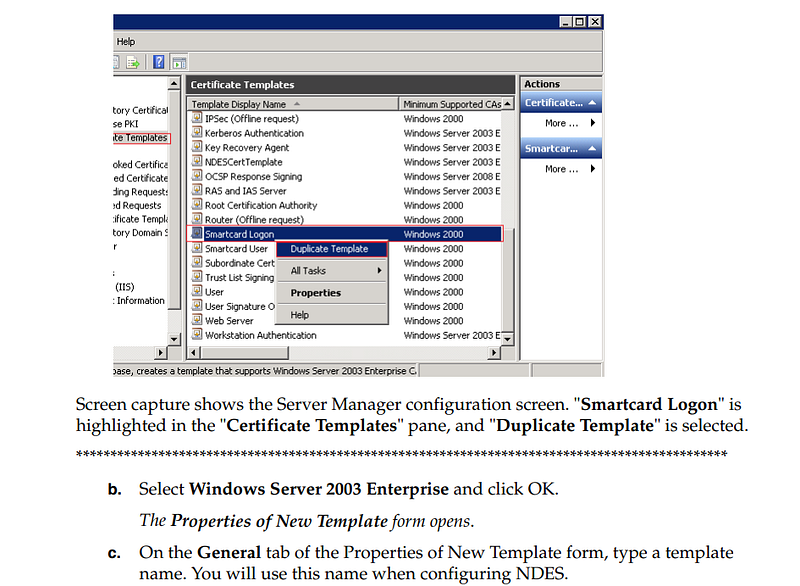Screen dimensions: 800x586
Task: Minimize the Server Manager window
Action: 565,21
